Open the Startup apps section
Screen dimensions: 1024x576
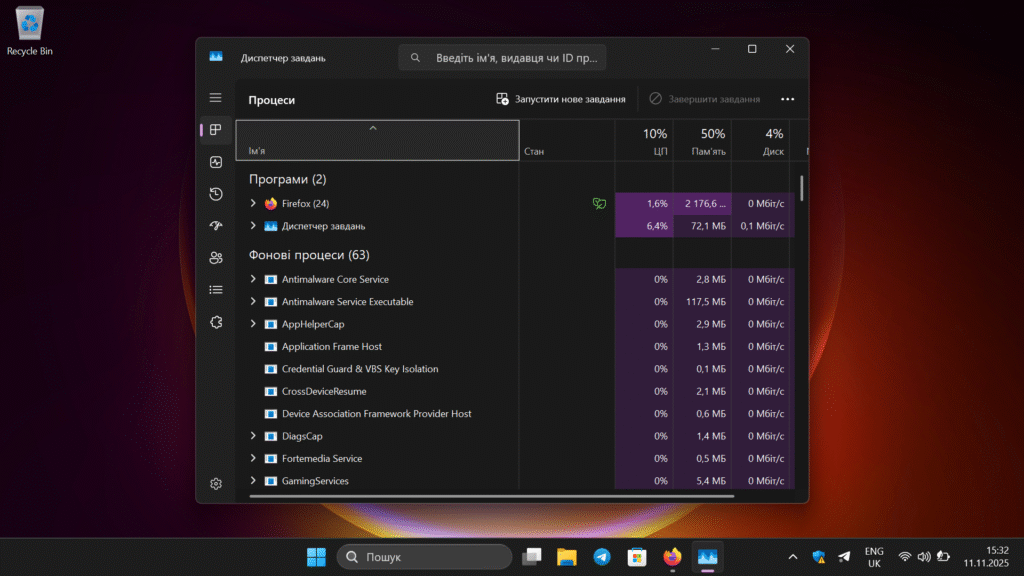click(x=216, y=225)
